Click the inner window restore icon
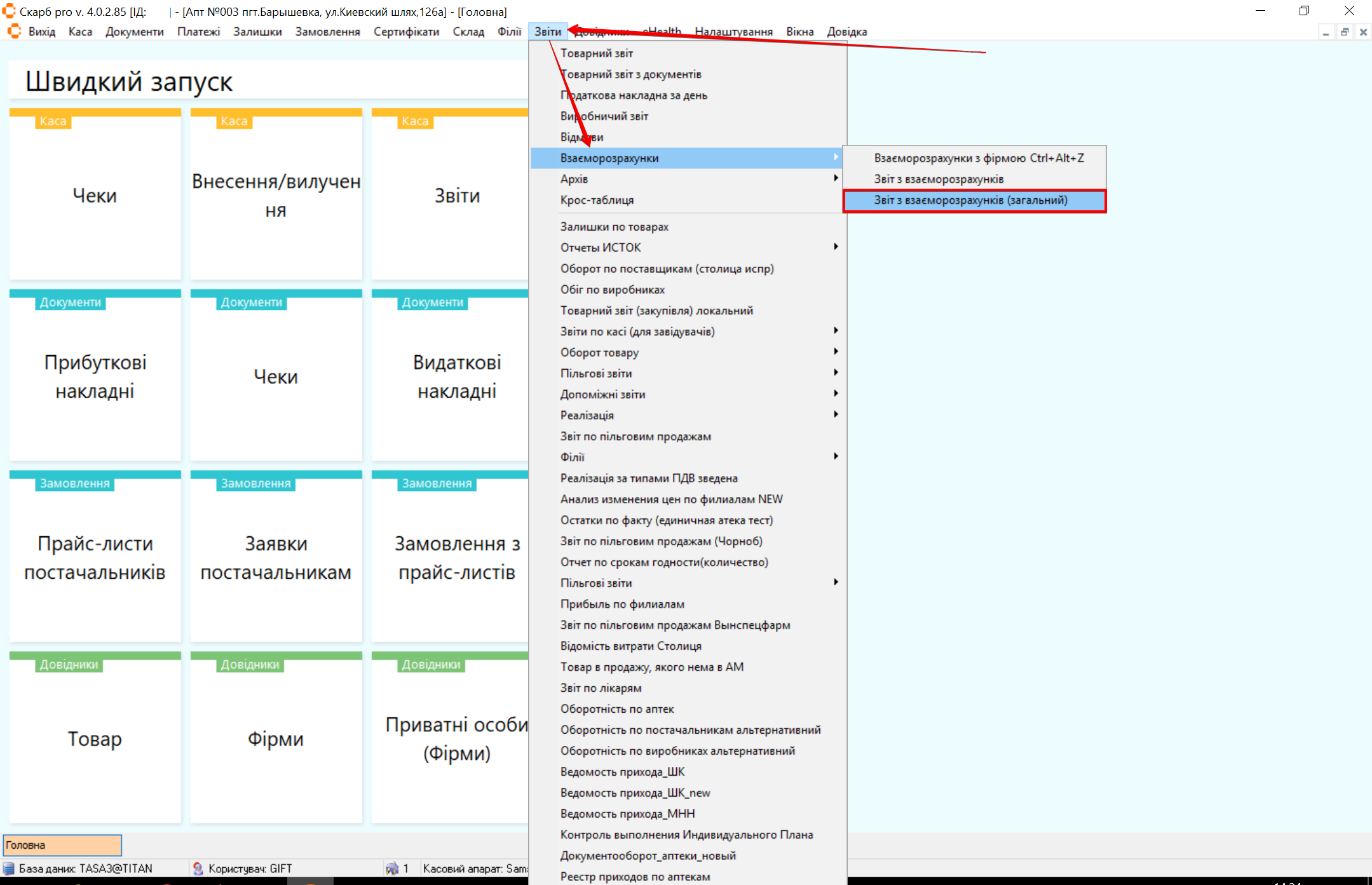 coord(1345,32)
